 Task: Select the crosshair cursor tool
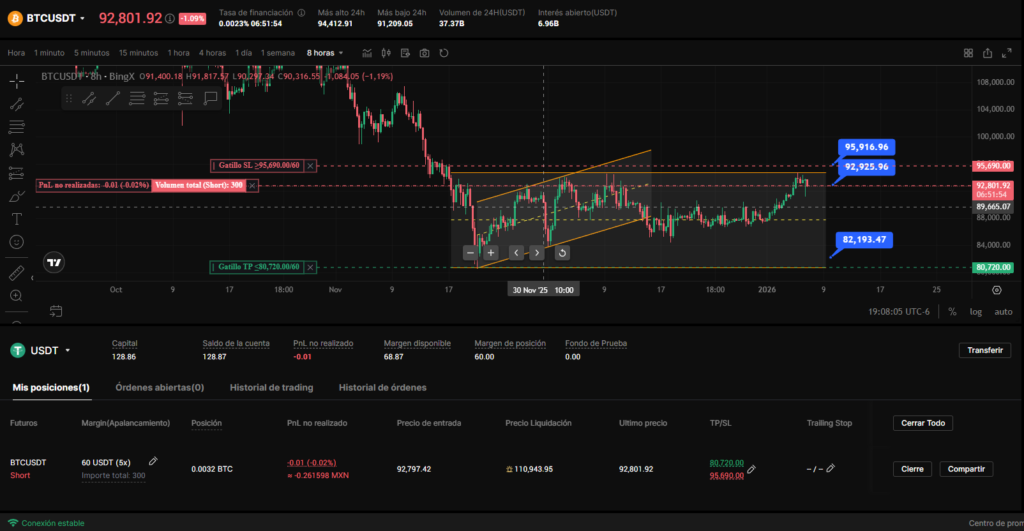(x=16, y=81)
